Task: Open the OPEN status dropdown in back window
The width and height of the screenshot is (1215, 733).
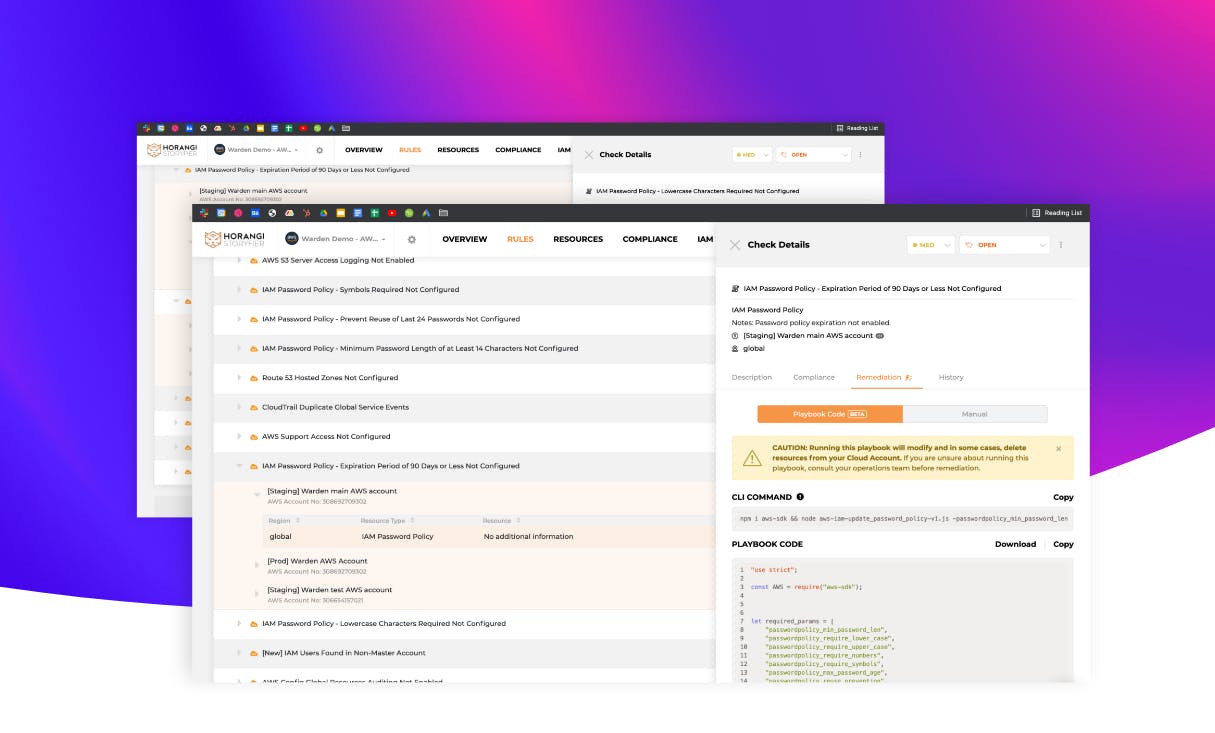Action: tap(813, 155)
